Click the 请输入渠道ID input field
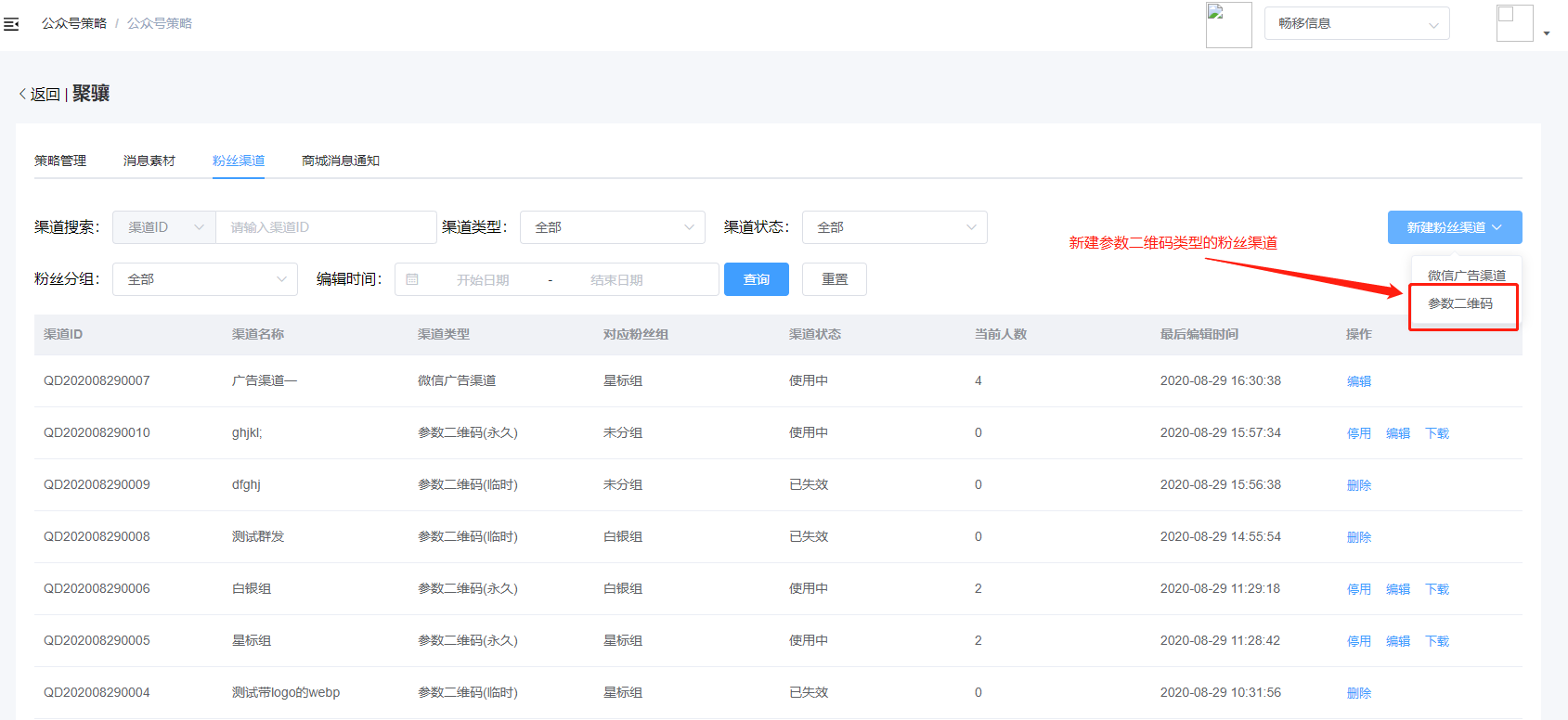This screenshot has width=1568, height=720. point(325,227)
